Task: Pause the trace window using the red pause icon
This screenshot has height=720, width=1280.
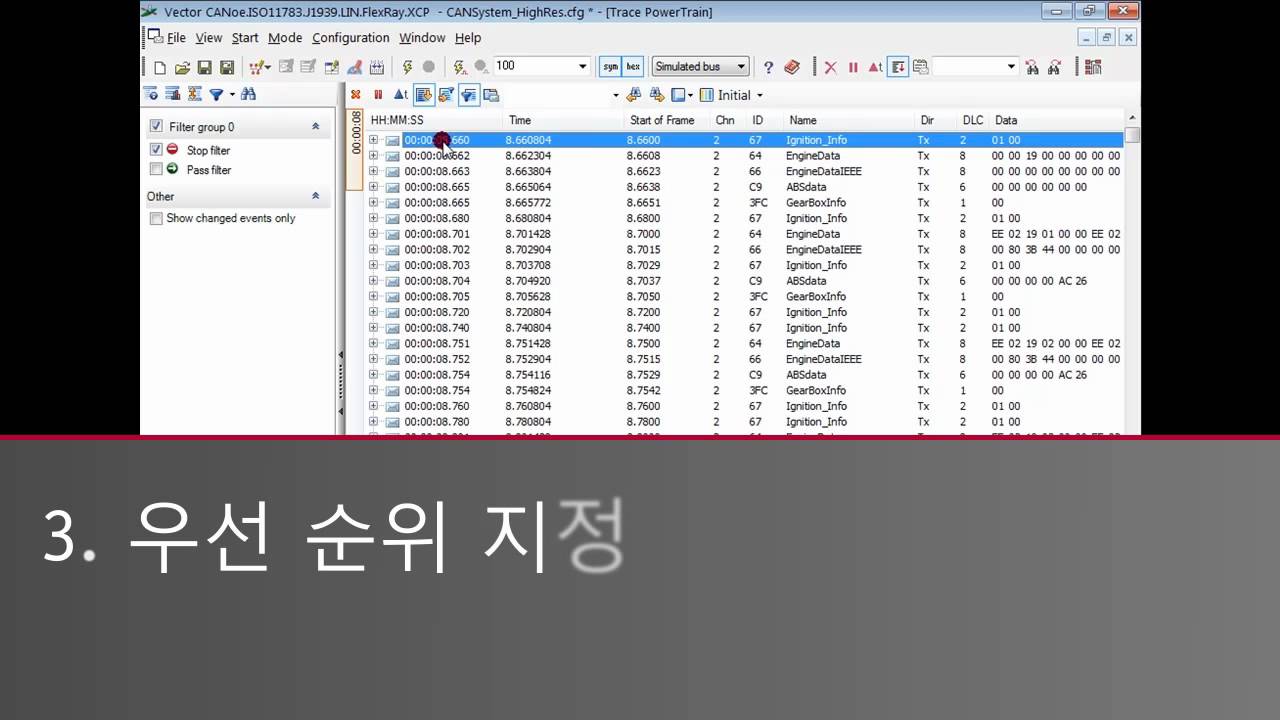Action: pyautogui.click(x=378, y=95)
